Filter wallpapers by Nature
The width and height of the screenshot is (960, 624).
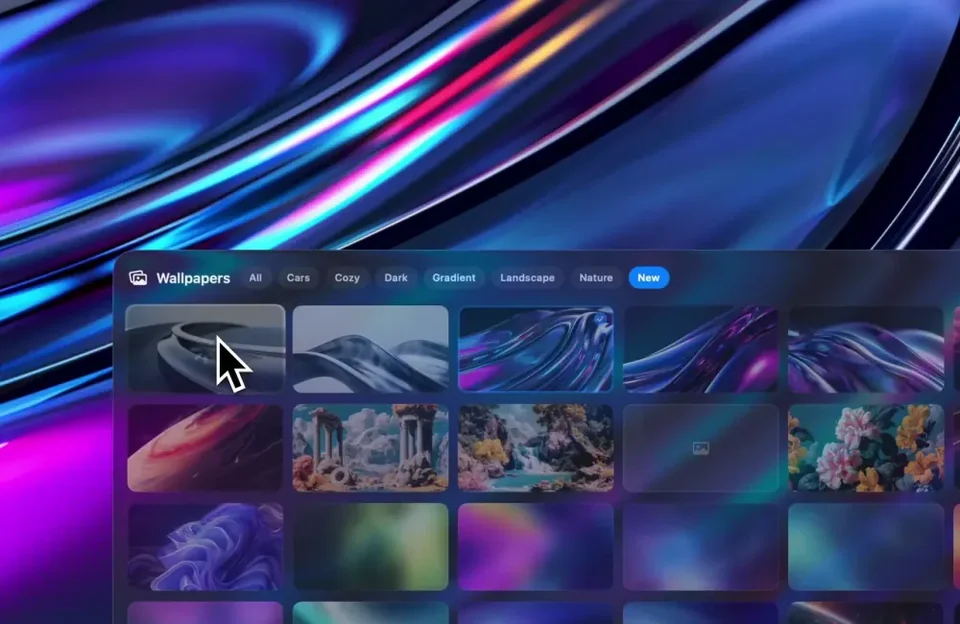[596, 278]
